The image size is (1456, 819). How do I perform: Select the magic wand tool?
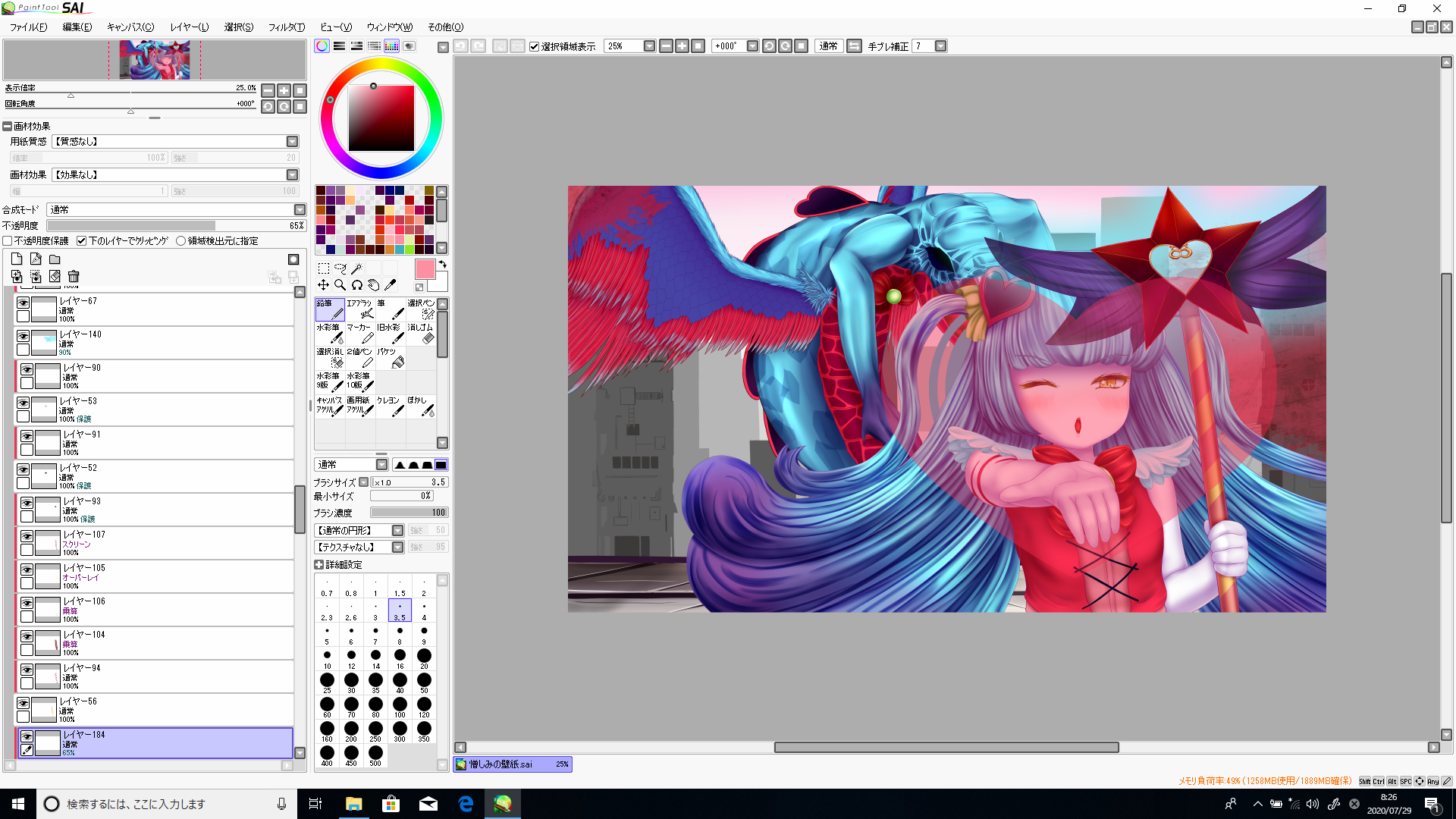click(x=356, y=268)
